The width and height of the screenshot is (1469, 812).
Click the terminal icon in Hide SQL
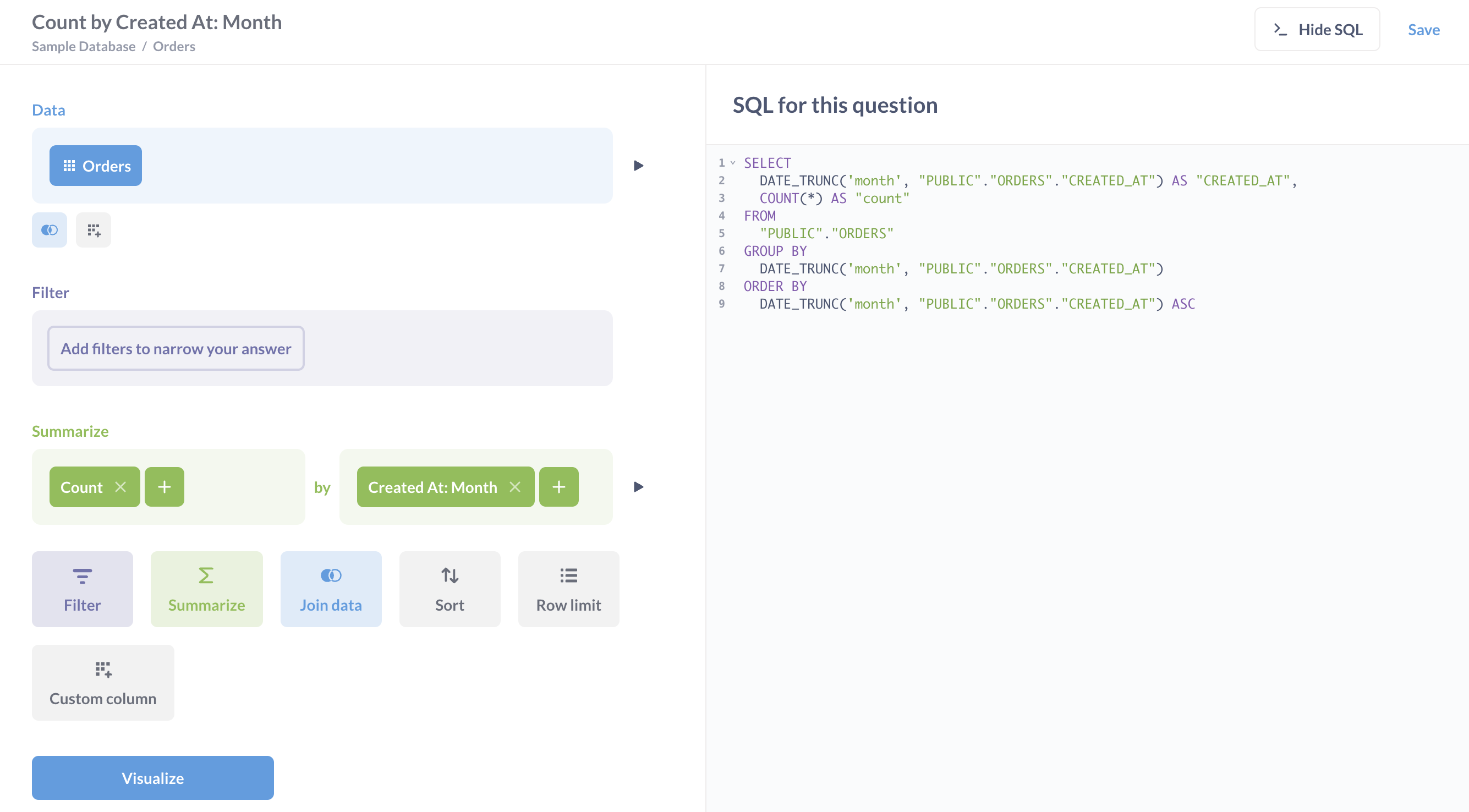(1281, 29)
